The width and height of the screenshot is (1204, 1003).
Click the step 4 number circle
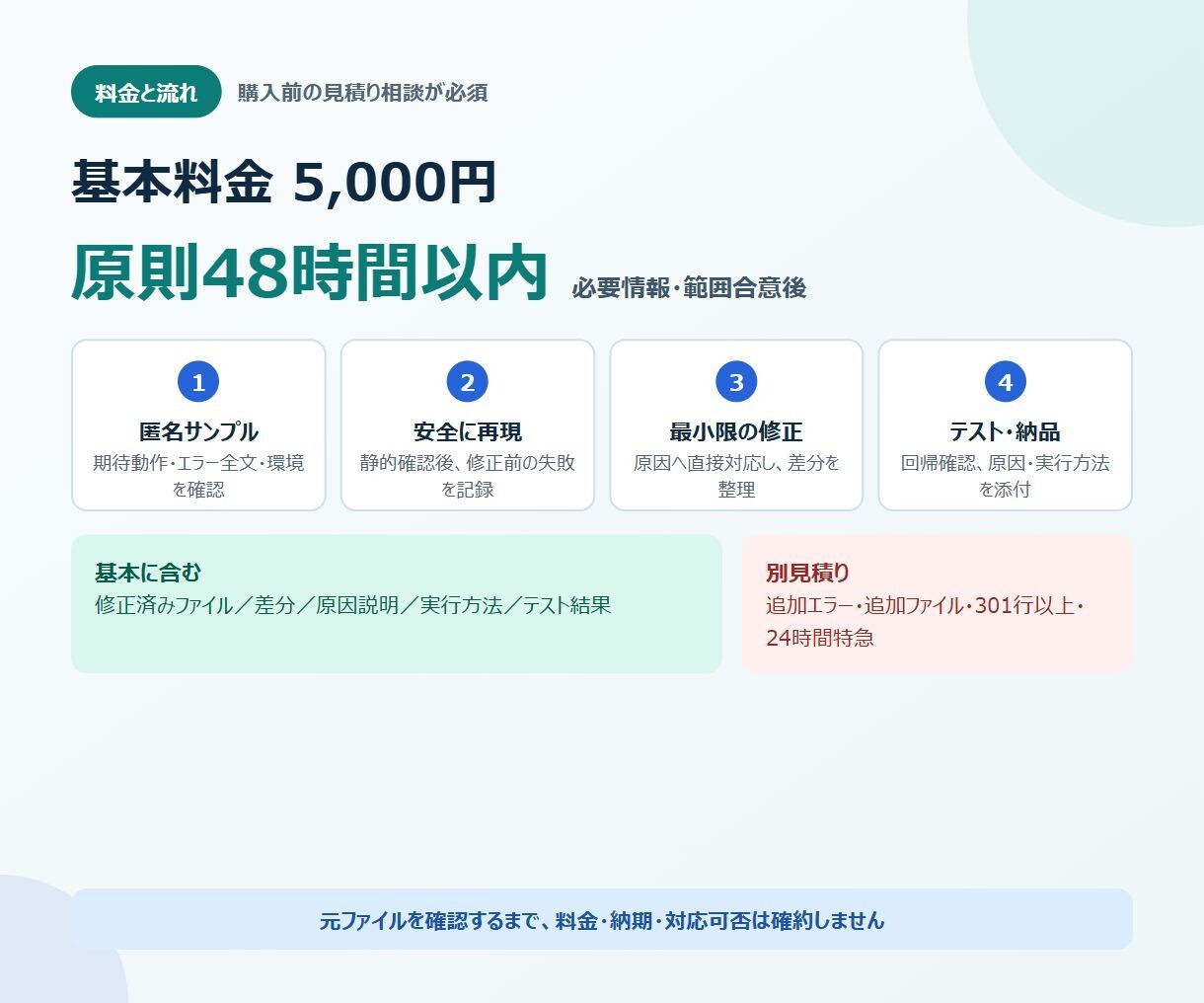click(x=1006, y=382)
